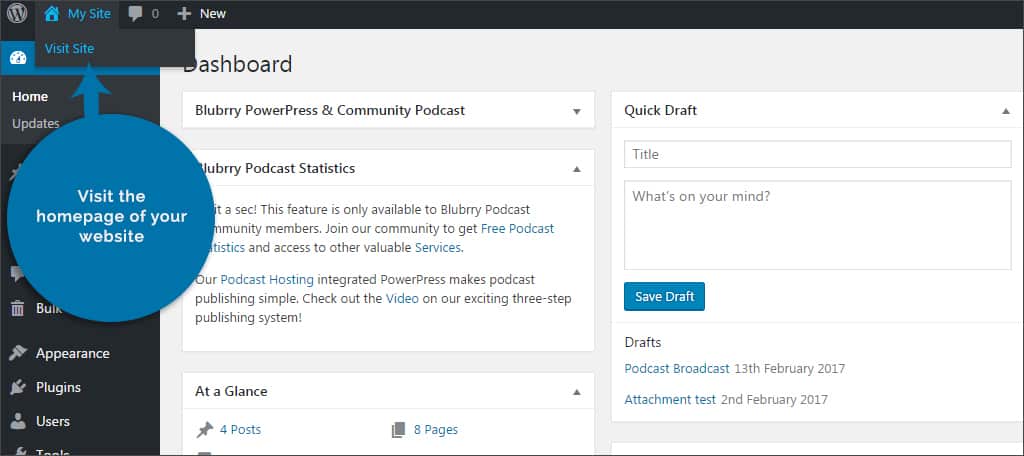Open the Home item in the sidebar
This screenshot has height=456, width=1024.
point(30,97)
